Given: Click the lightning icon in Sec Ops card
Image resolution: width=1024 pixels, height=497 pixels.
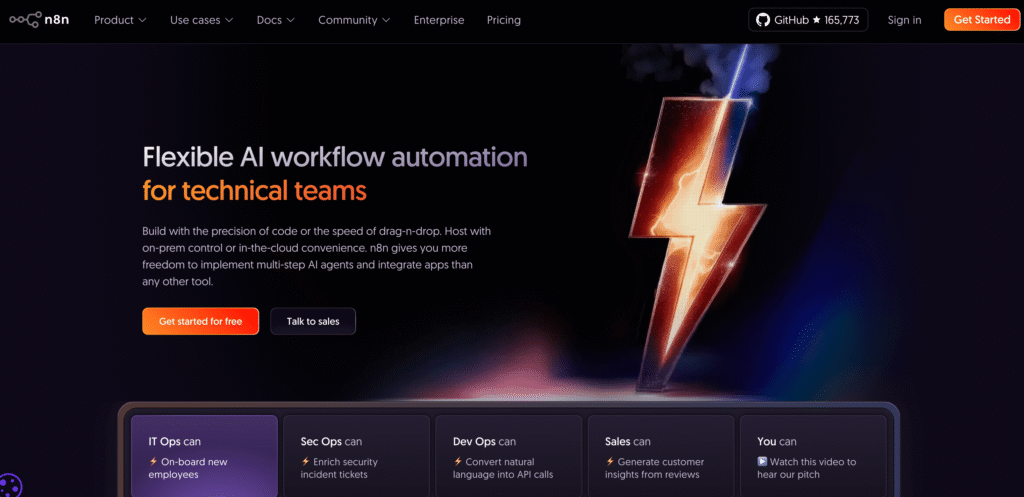Looking at the screenshot, I should point(305,462).
